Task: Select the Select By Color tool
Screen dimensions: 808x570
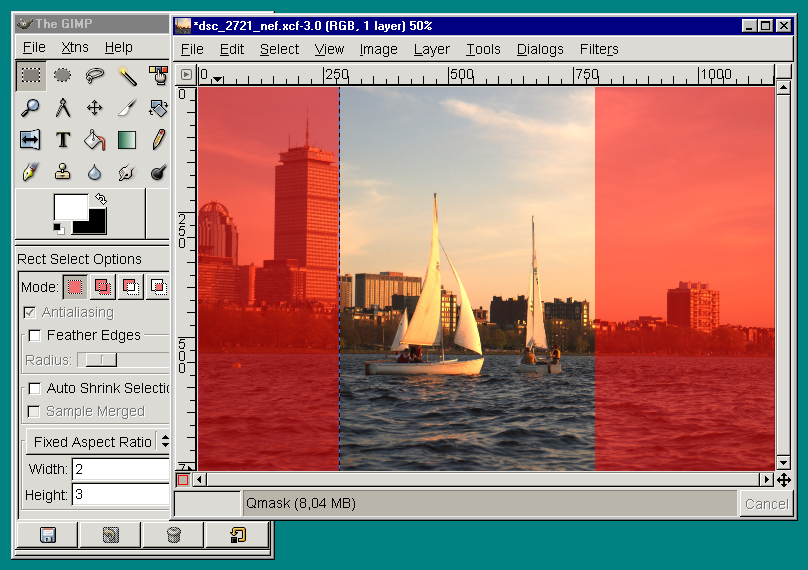Action: click(158, 76)
